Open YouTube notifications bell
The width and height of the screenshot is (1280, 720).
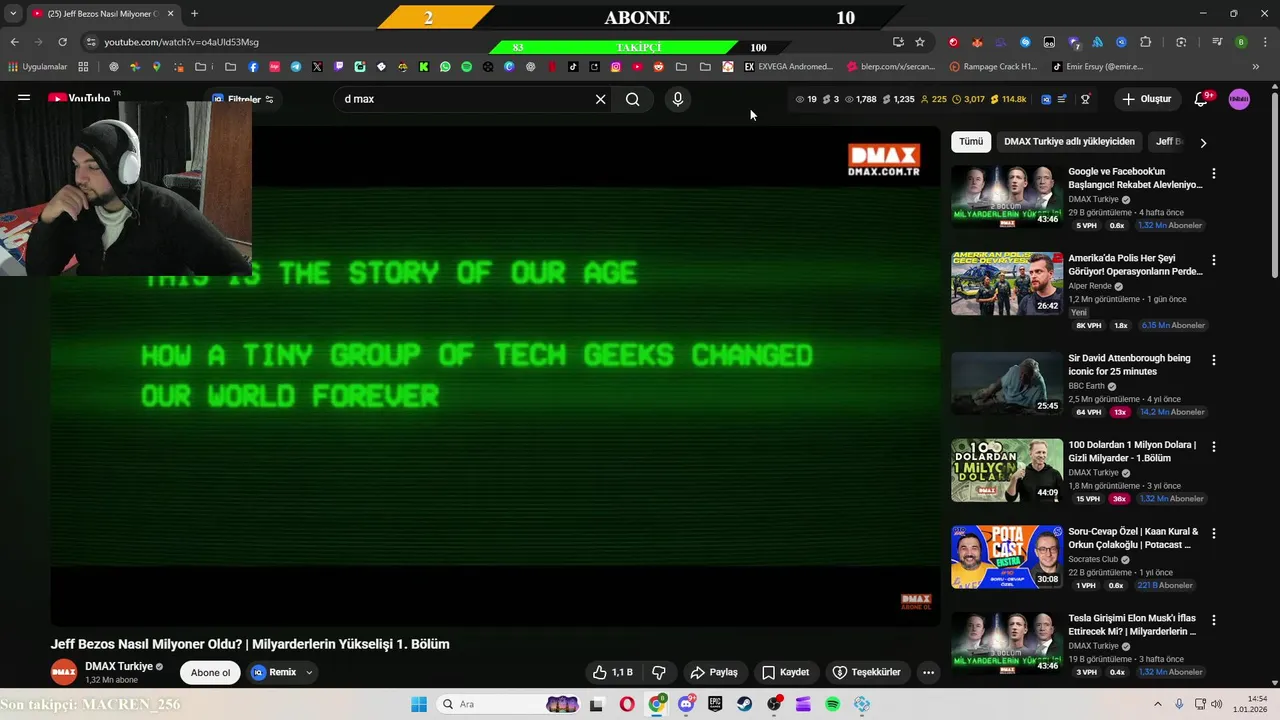[1203, 99]
